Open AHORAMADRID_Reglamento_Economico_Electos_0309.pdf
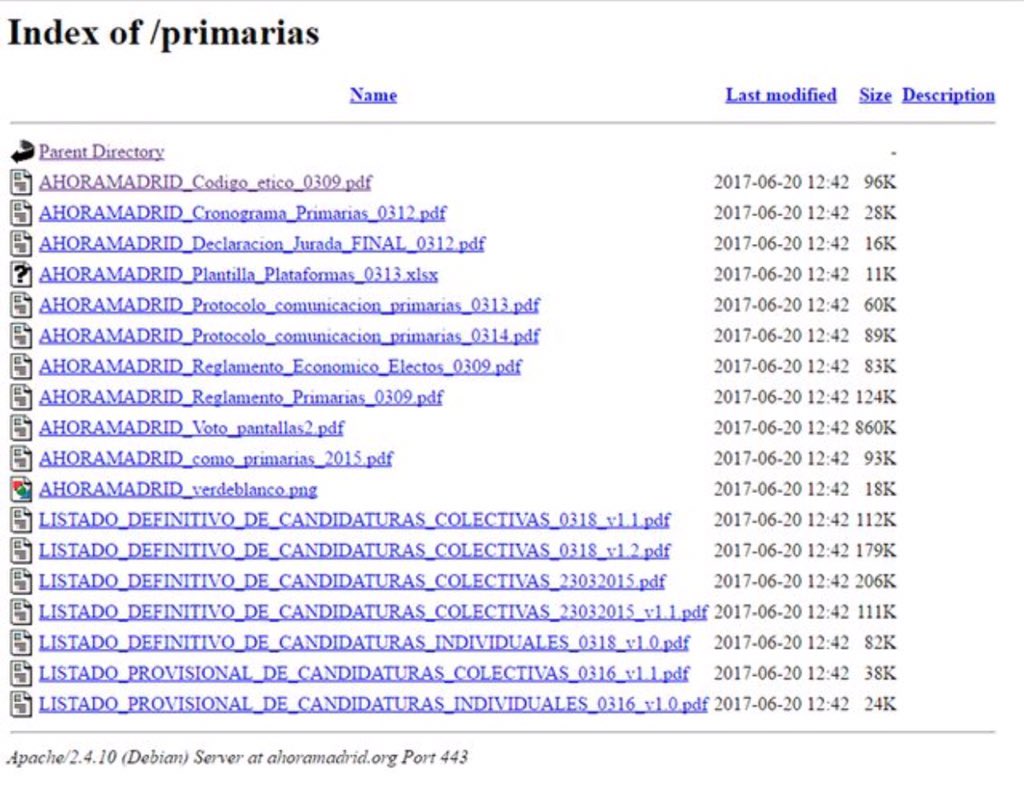The image size is (1024, 788). click(x=280, y=366)
